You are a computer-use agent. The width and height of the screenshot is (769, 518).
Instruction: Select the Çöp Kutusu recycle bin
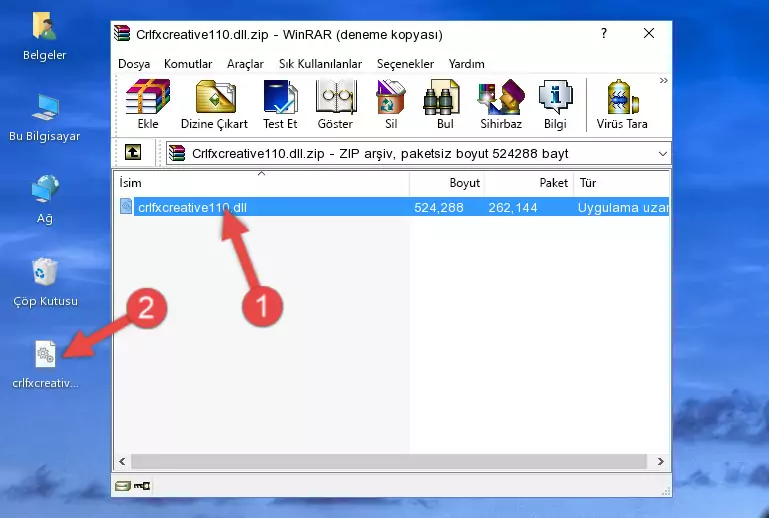tap(45, 283)
